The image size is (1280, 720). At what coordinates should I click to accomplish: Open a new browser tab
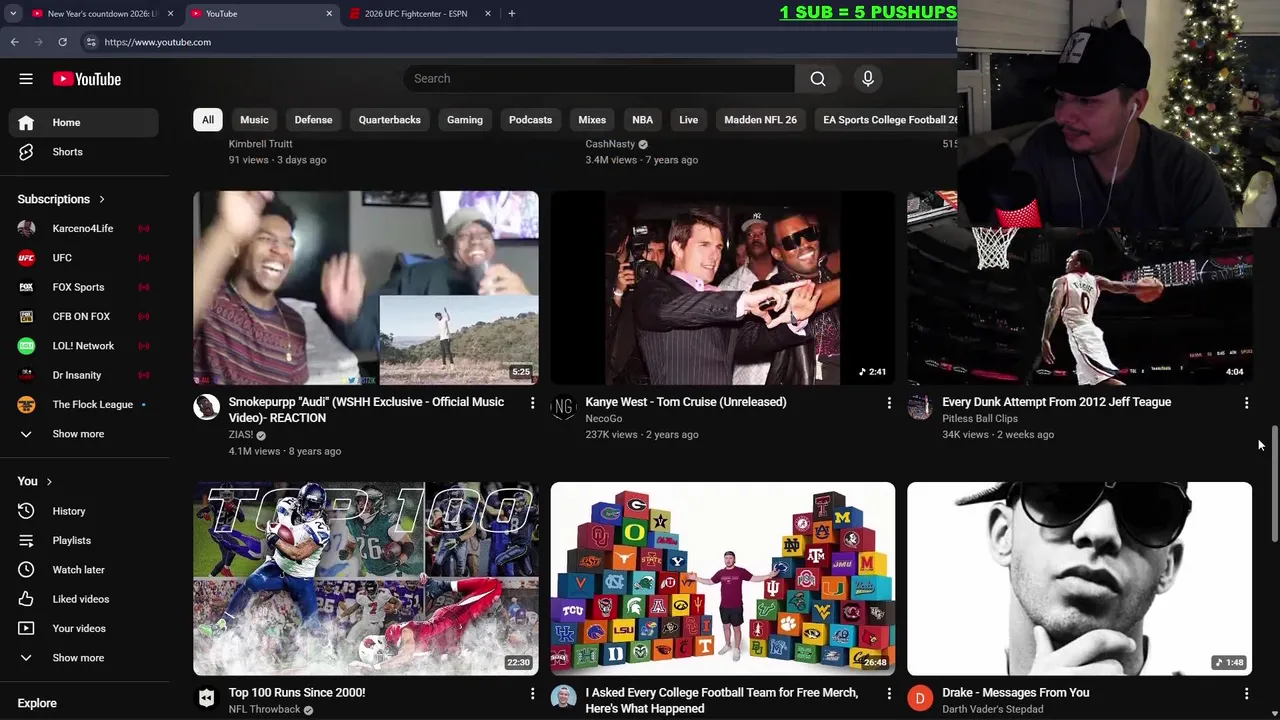coord(512,14)
